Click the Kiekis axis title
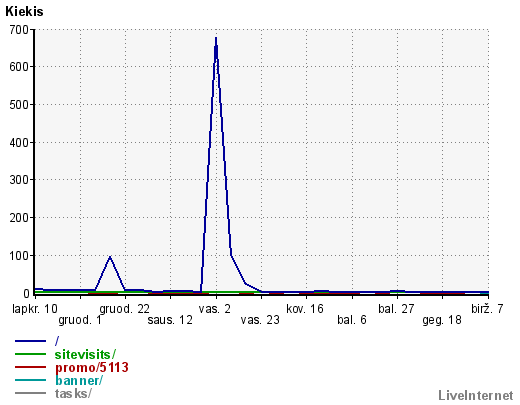The height and width of the screenshot is (405, 520). tap(24, 12)
